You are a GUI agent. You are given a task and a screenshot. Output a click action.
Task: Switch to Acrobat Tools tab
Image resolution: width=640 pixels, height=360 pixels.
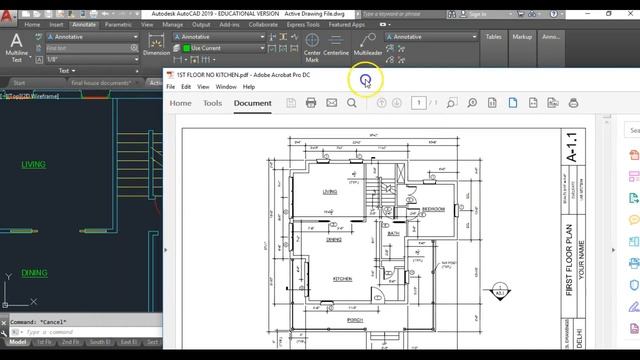point(213,103)
